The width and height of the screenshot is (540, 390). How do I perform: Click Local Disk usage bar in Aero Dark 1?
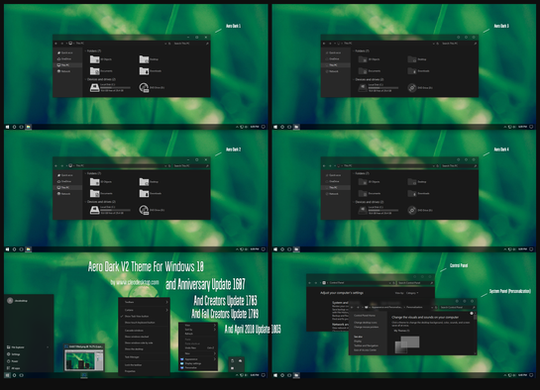click(115, 88)
